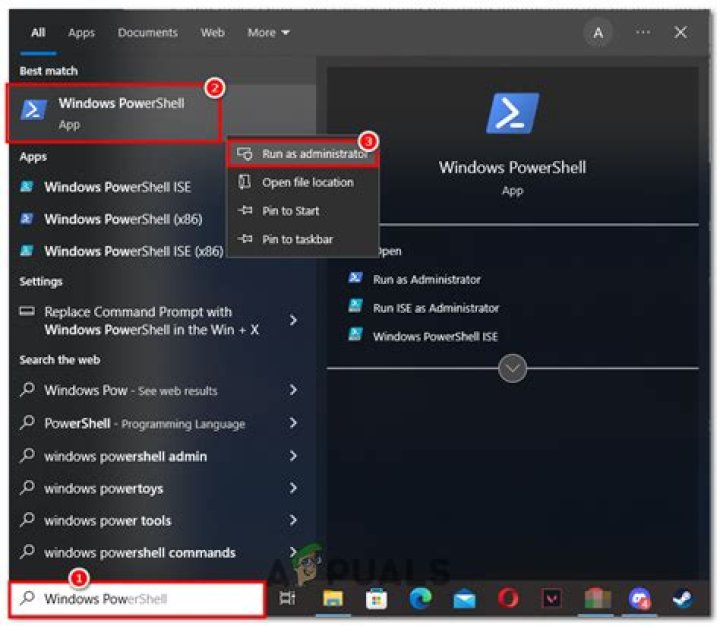This screenshot has width=720, height=626.
Task: Click the shield icon next to Run as administrator
Action: (245, 154)
